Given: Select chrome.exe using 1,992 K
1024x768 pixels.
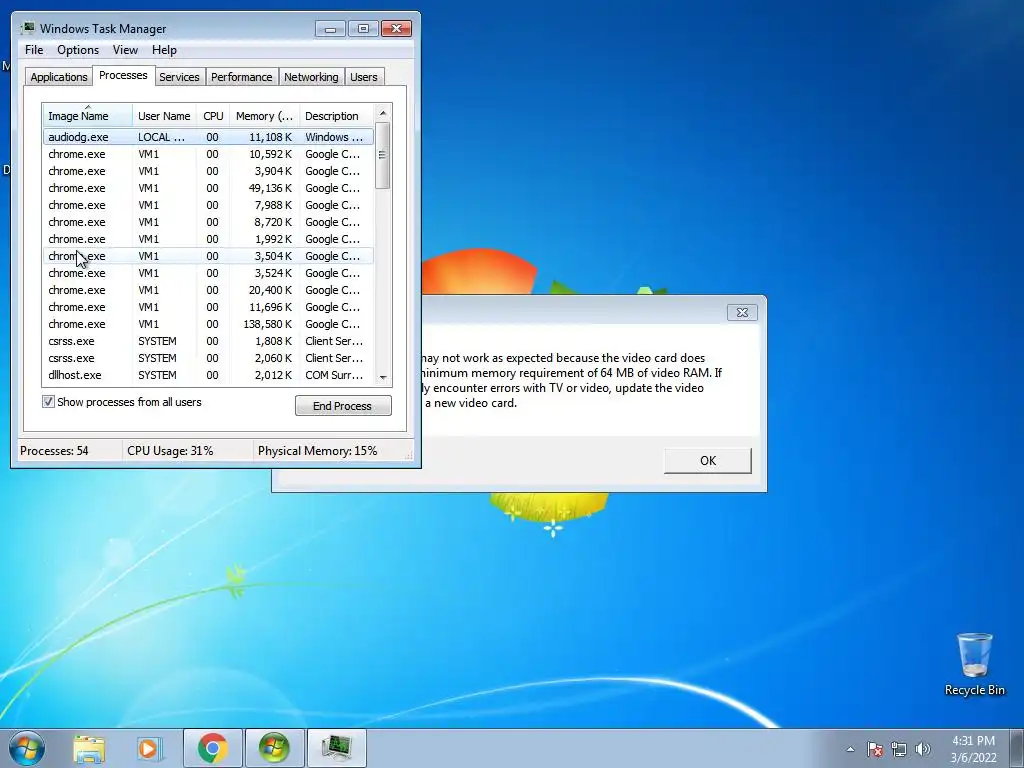Looking at the screenshot, I should pyautogui.click(x=208, y=239).
